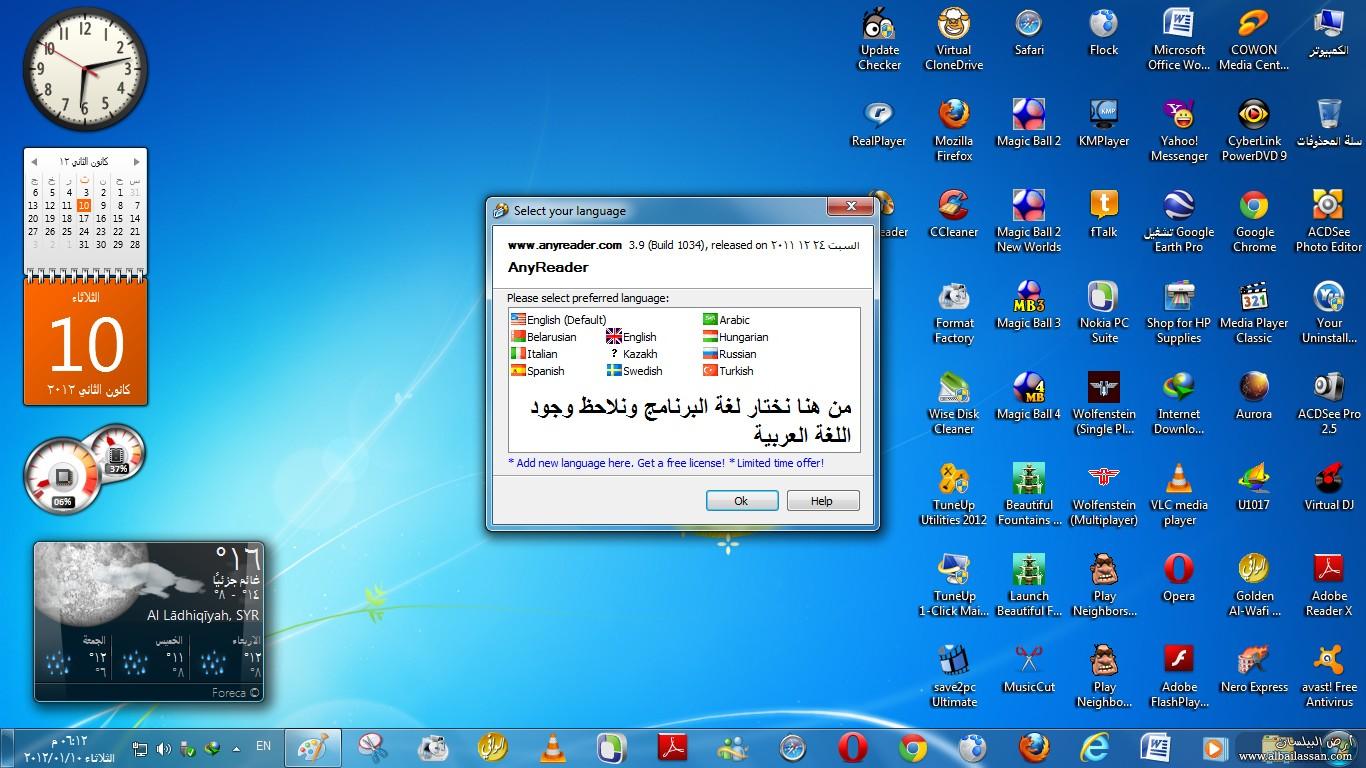The width and height of the screenshot is (1366, 768).
Task: Open Virtual CloneDrive desktop icon
Action: click(954, 40)
